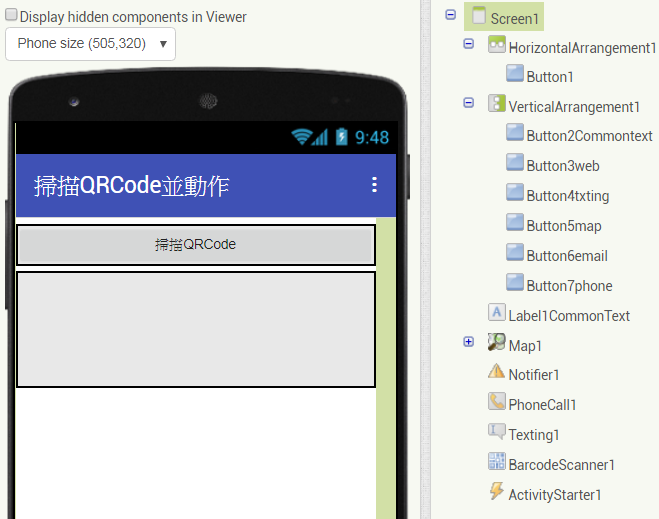Click the battery icon in phone status bar
This screenshot has width=659, height=519.
tap(342, 137)
